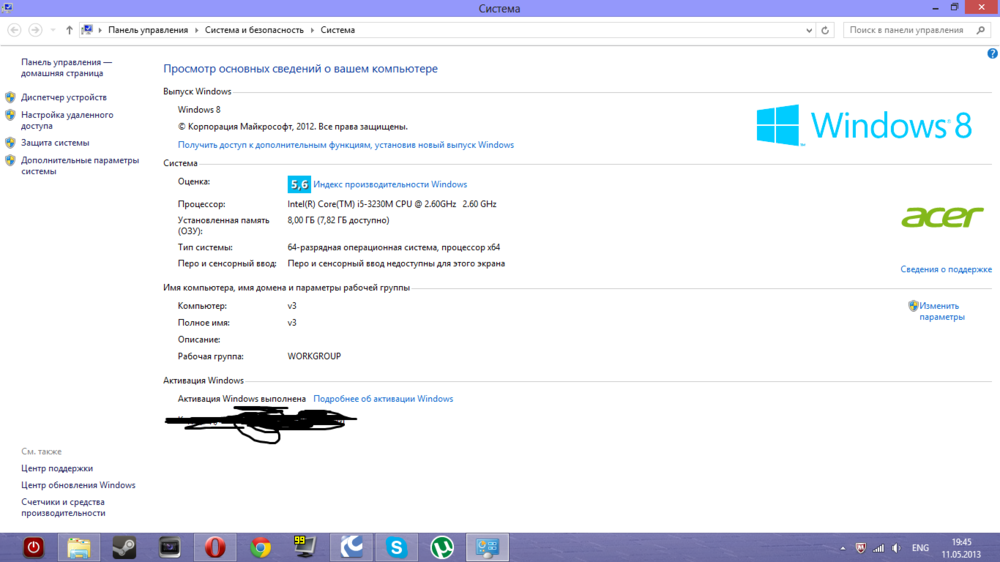Switch the ENG input language indicator

coord(920,548)
